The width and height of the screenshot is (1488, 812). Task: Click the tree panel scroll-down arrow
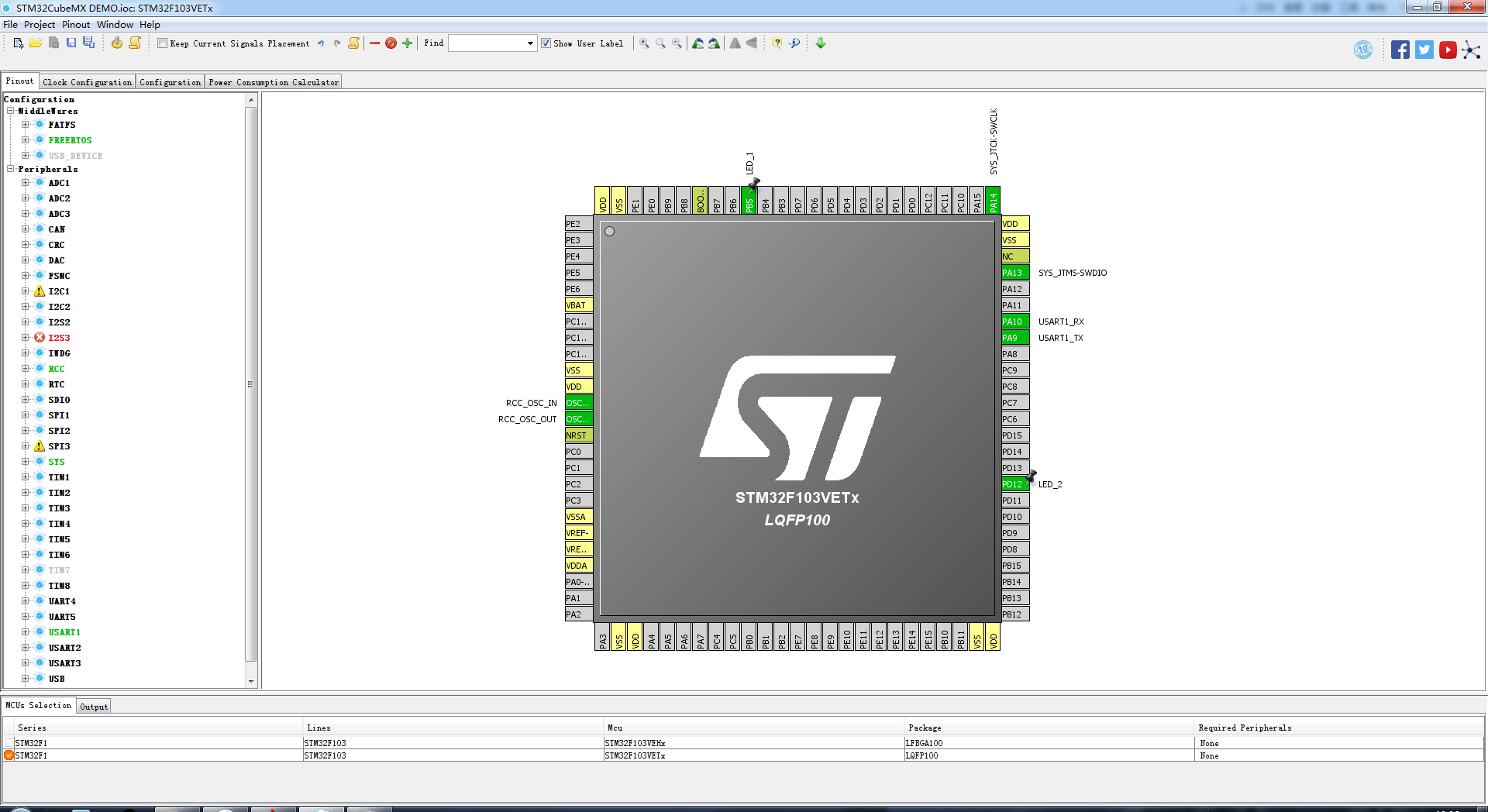(251, 682)
